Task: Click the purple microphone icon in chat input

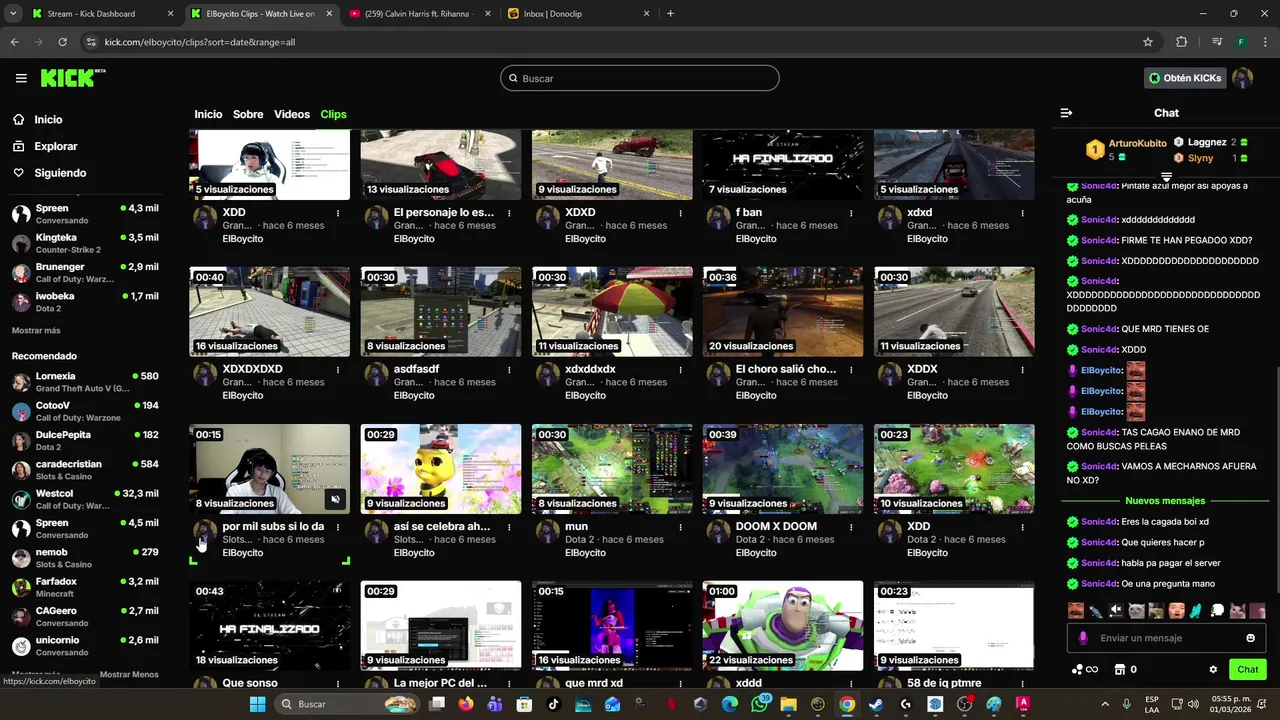Action: pyautogui.click(x=1083, y=638)
